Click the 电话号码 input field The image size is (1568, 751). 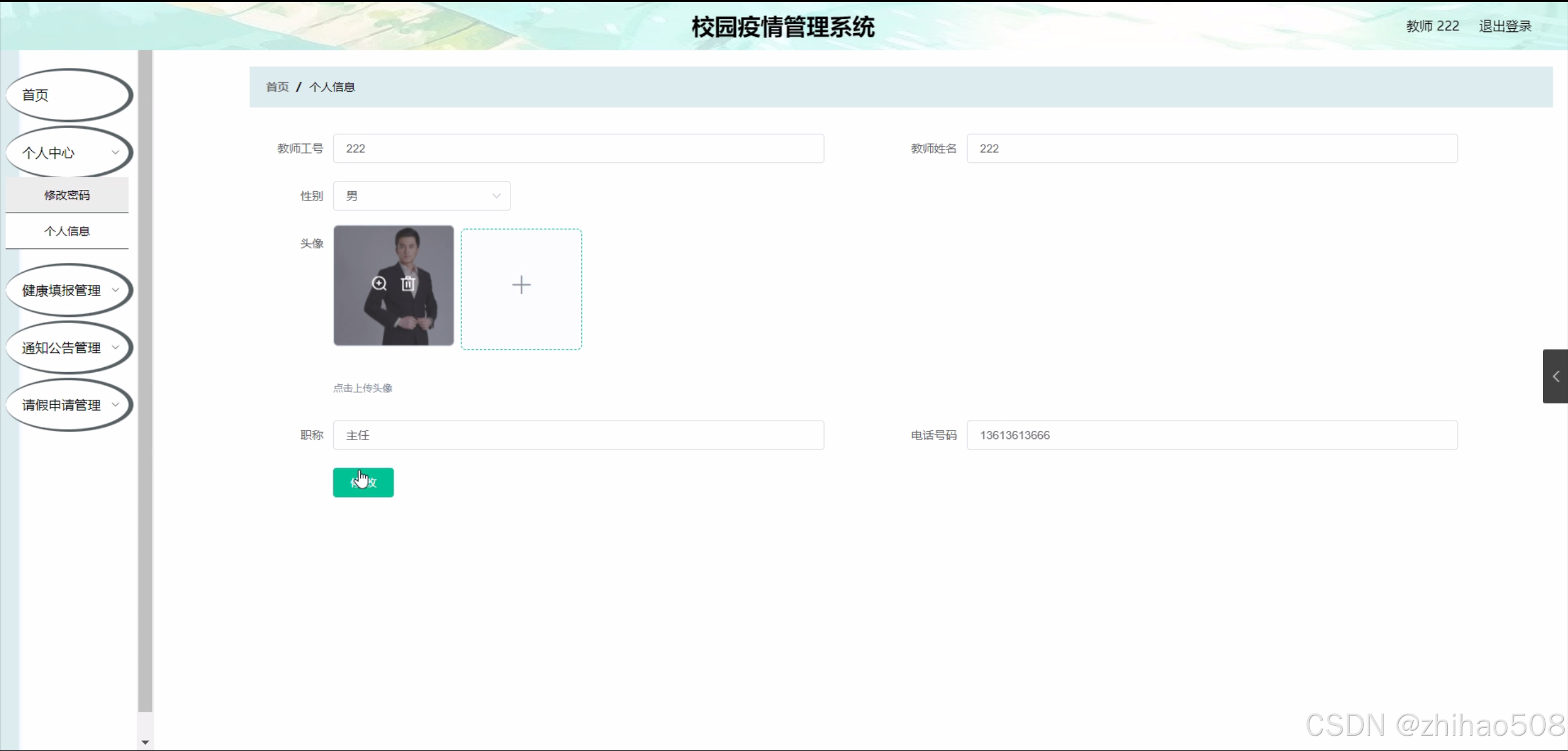point(1211,435)
